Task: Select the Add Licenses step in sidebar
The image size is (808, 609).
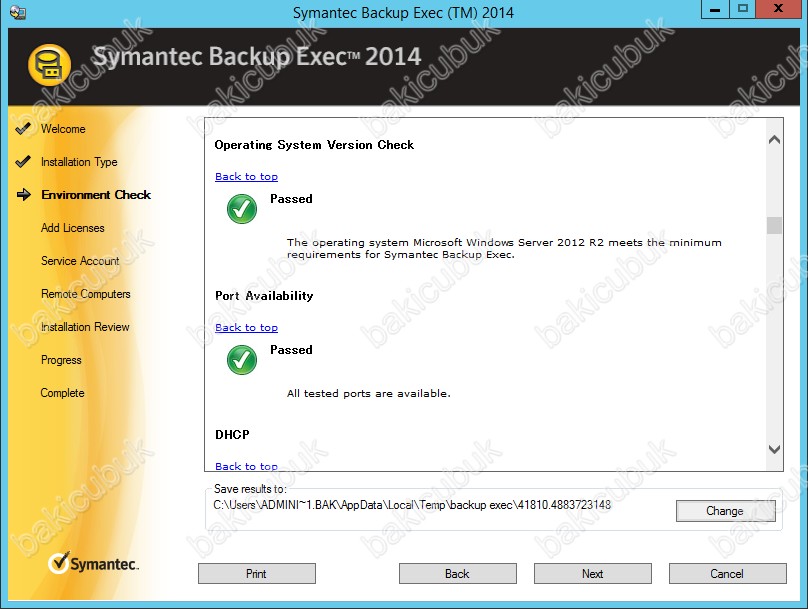Action: 72,228
